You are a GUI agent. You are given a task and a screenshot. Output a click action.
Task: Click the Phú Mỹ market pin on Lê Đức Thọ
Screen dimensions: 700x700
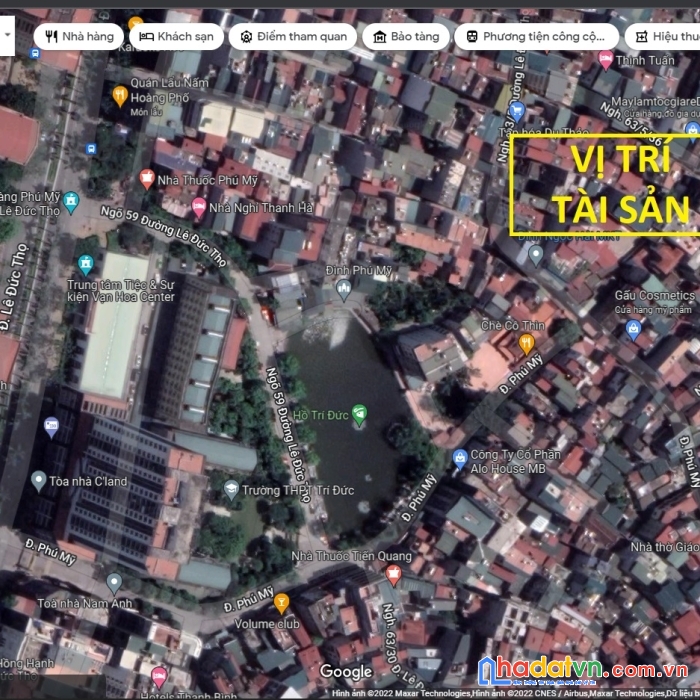(71, 202)
